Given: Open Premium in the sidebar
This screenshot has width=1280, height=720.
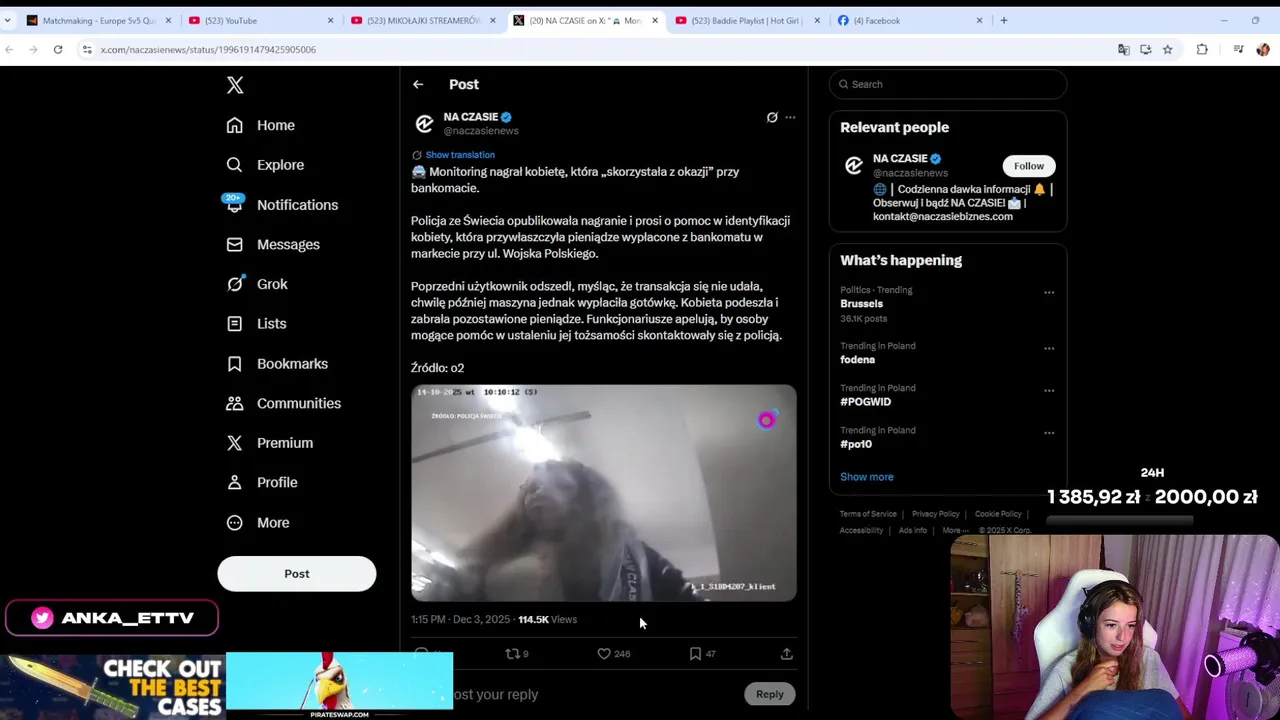Looking at the screenshot, I should [x=269, y=443].
